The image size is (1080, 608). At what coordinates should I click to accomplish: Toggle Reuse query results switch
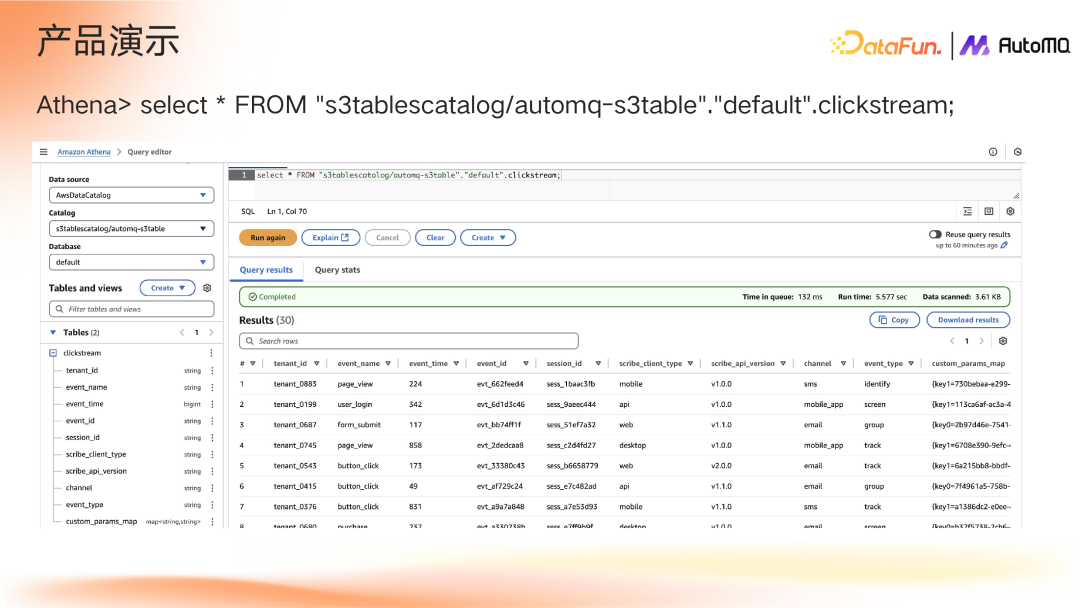[935, 234]
